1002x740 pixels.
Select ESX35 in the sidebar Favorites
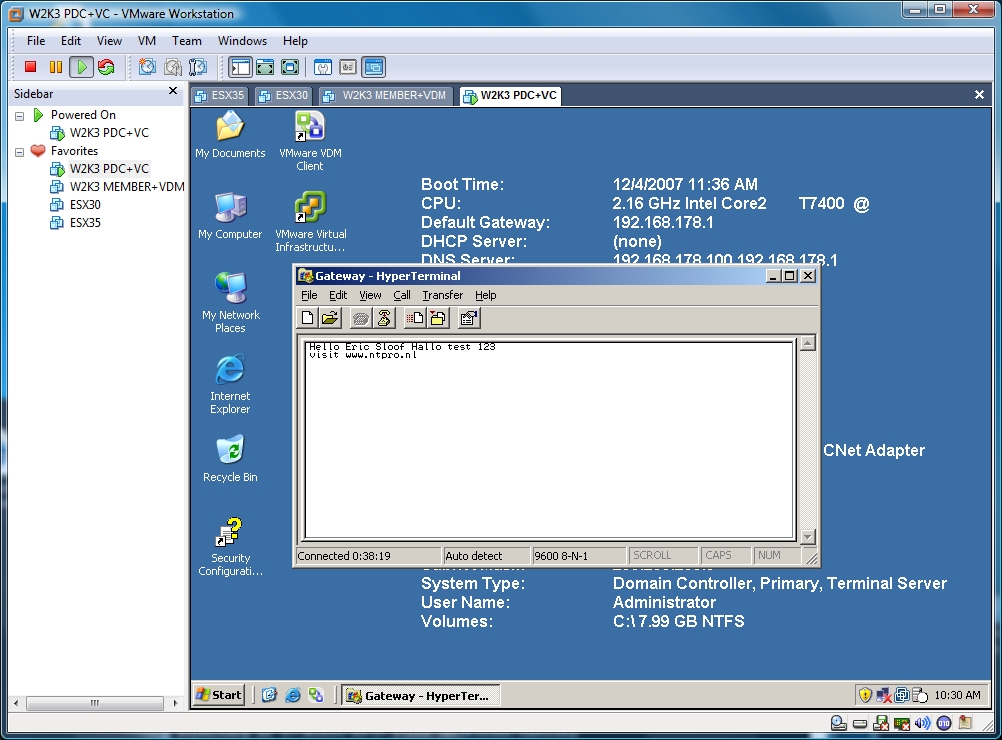tap(85, 222)
